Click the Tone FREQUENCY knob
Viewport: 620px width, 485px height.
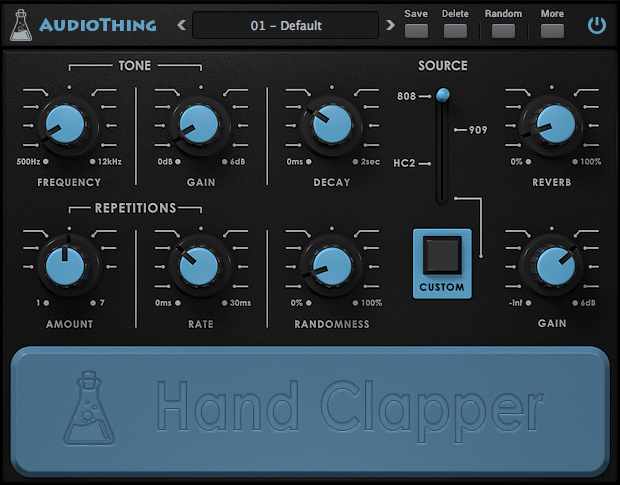pyautogui.click(x=65, y=125)
